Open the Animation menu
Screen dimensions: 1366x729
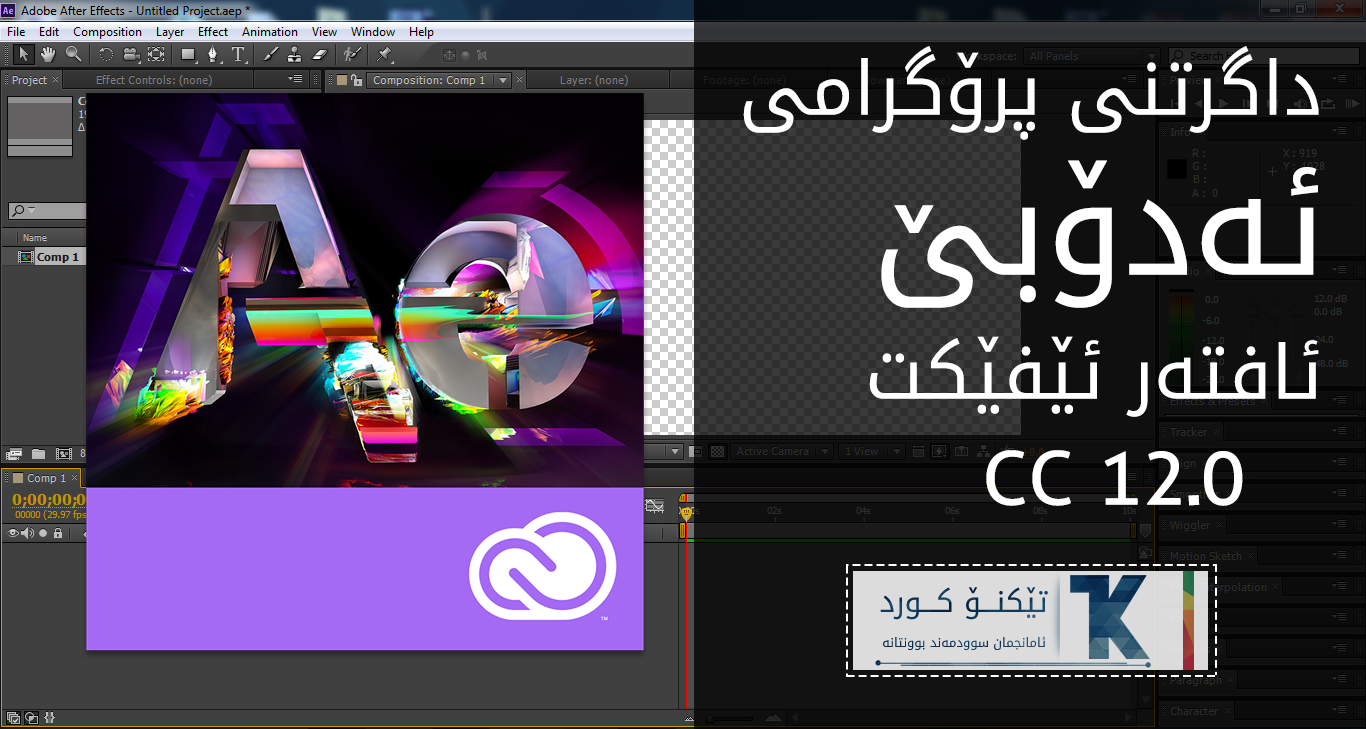click(270, 32)
